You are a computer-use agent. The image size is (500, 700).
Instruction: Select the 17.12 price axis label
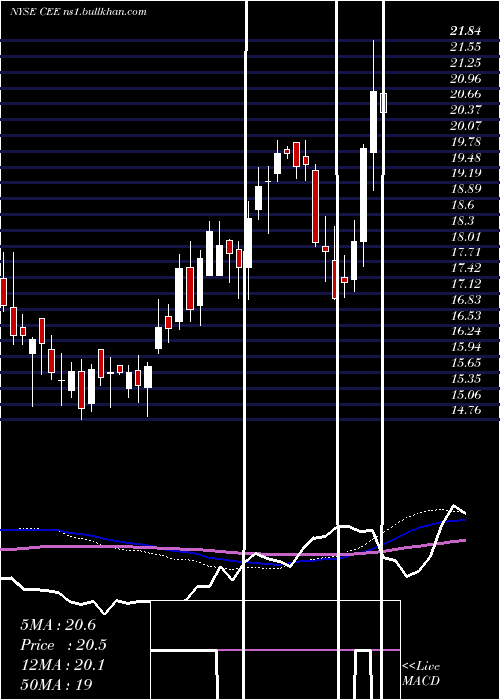pyautogui.click(x=465, y=284)
